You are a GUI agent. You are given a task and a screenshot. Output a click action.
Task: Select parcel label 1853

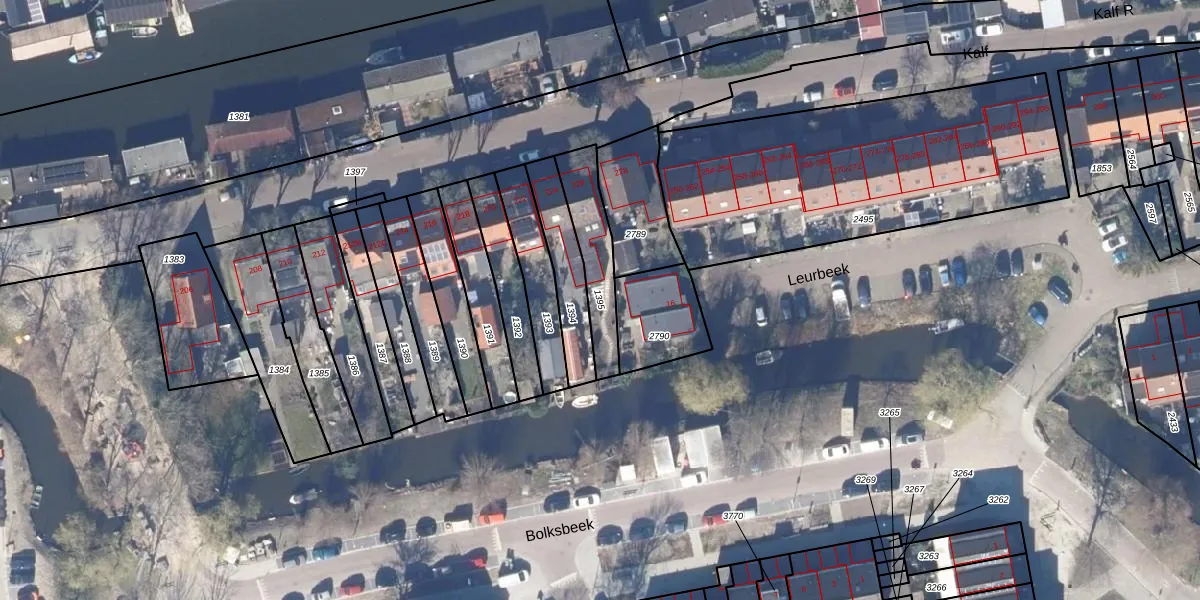point(1101,169)
